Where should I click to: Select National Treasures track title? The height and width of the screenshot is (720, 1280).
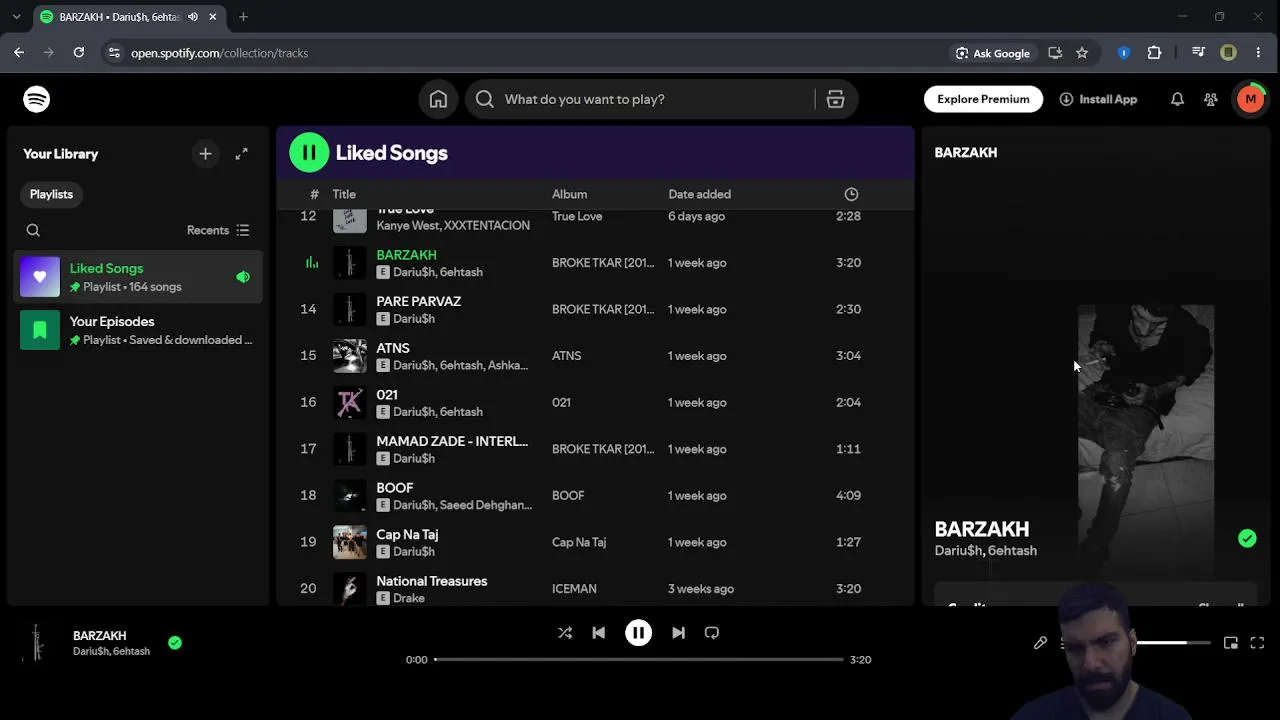pyautogui.click(x=432, y=581)
